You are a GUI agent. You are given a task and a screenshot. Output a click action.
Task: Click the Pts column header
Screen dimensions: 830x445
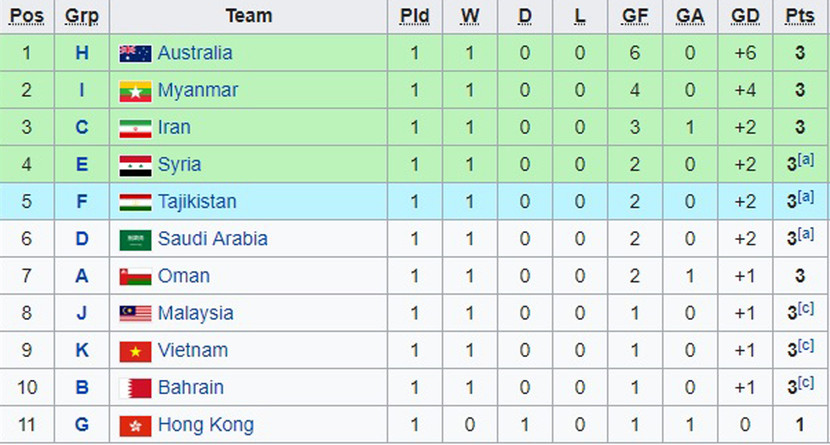(x=799, y=16)
